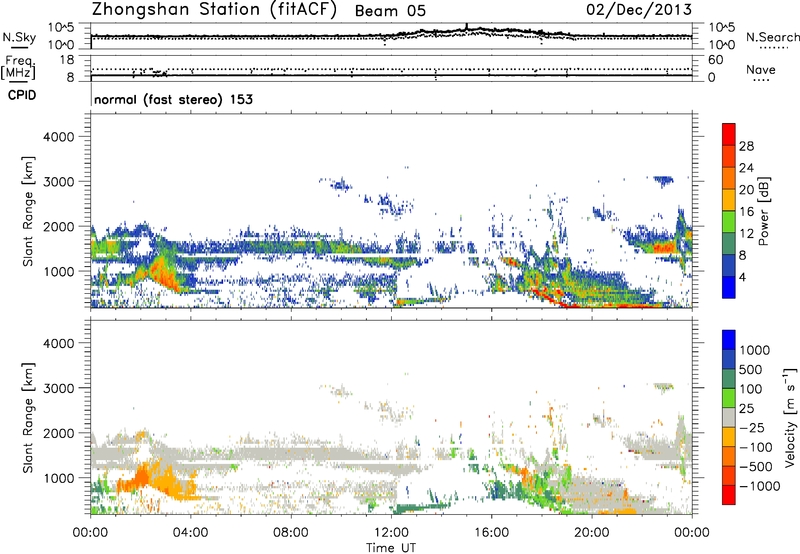Click the orange velocity patch near 02:00
Screen dimensions: 800x554
(x=140, y=477)
